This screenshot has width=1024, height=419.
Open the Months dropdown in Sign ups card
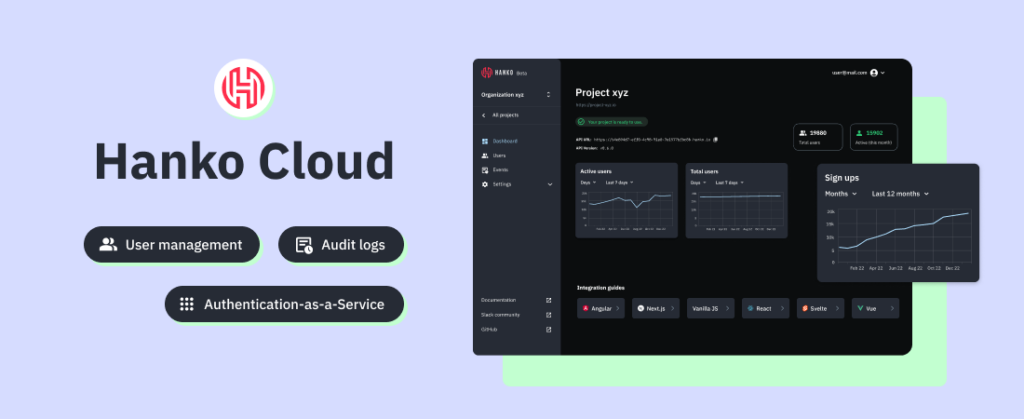[x=841, y=194]
